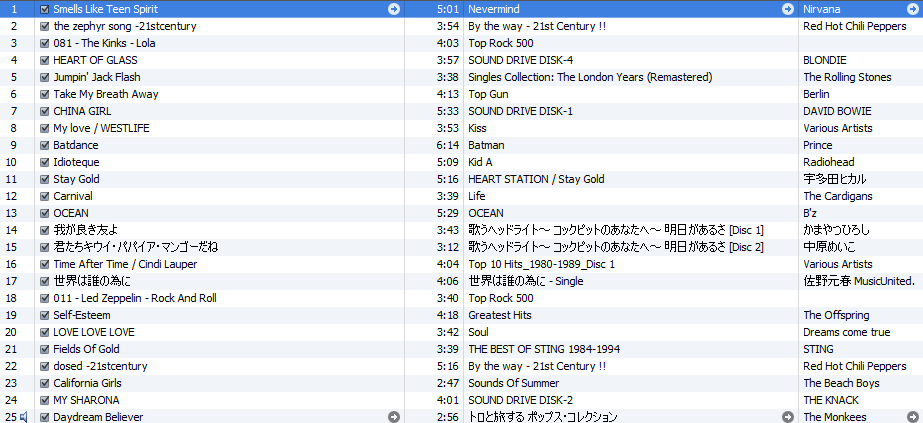The height and width of the screenshot is (423, 923).
Task: Click the DAVID BOWIE artist cell
Action: pyautogui.click(x=837, y=111)
